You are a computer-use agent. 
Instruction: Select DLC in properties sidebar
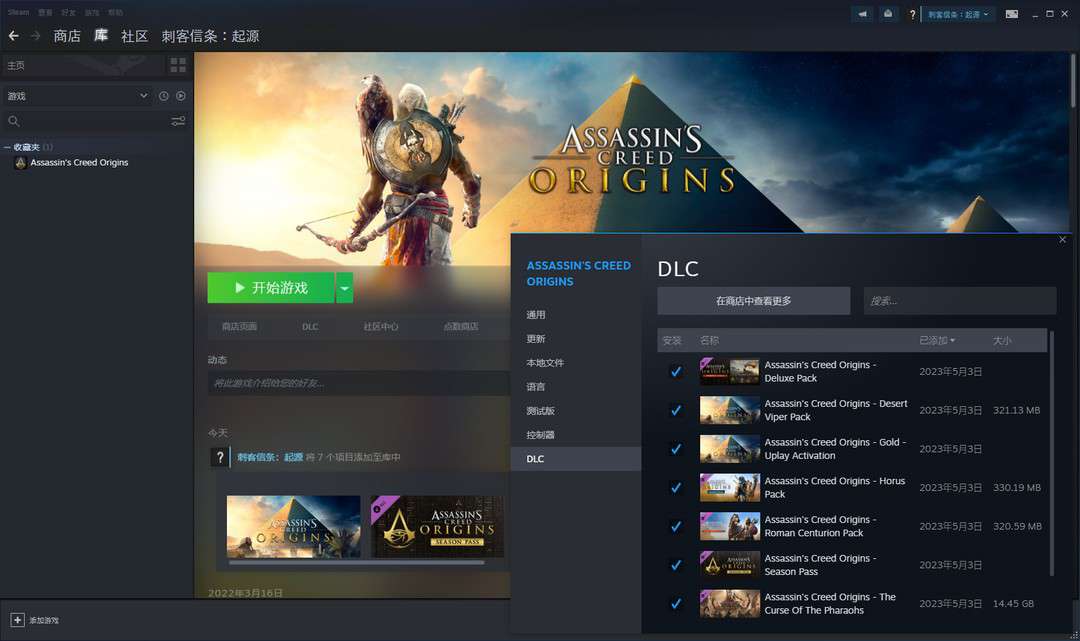[576, 459]
